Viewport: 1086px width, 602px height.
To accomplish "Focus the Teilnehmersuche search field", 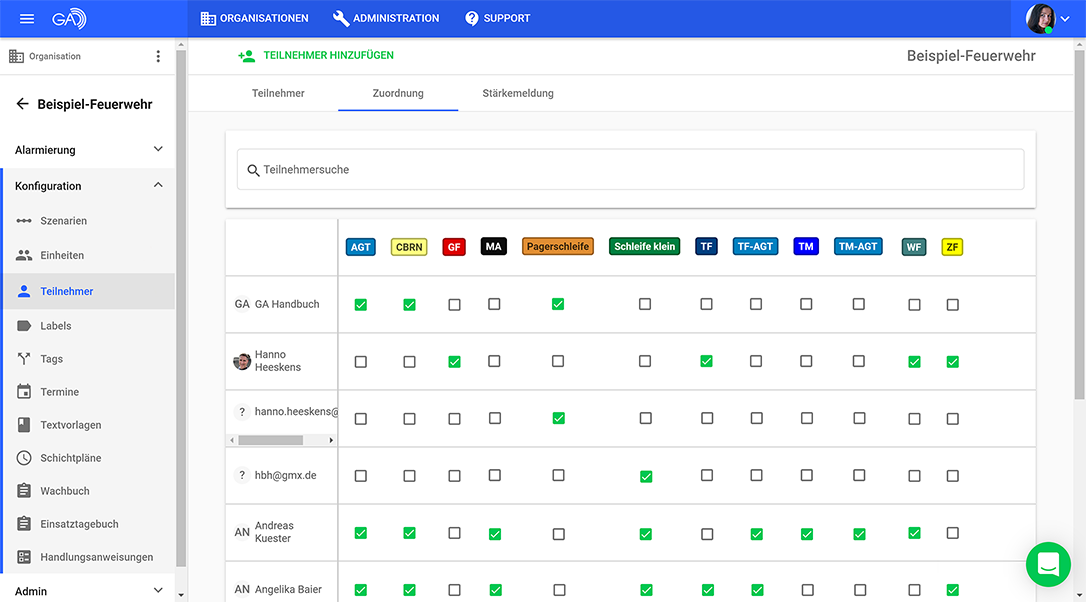I will [630, 170].
